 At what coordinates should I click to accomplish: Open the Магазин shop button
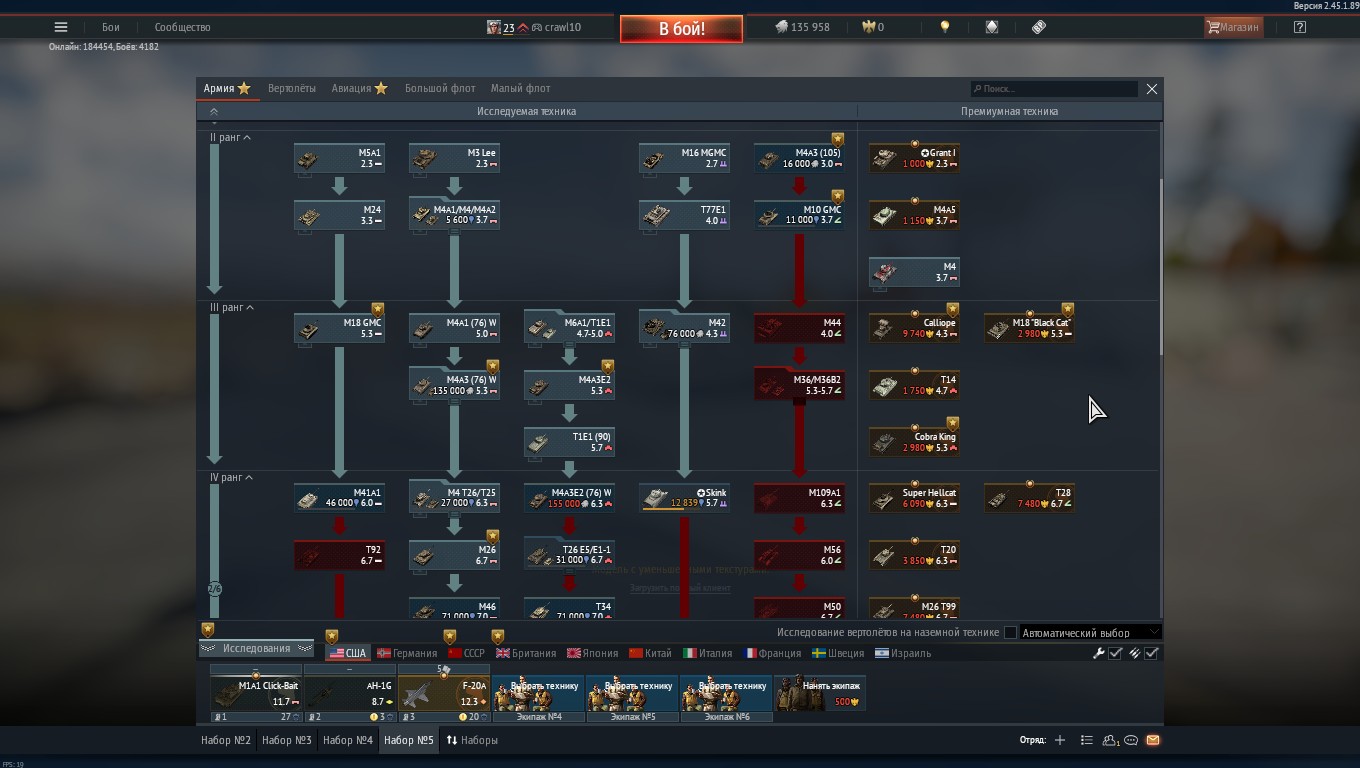coord(1233,27)
